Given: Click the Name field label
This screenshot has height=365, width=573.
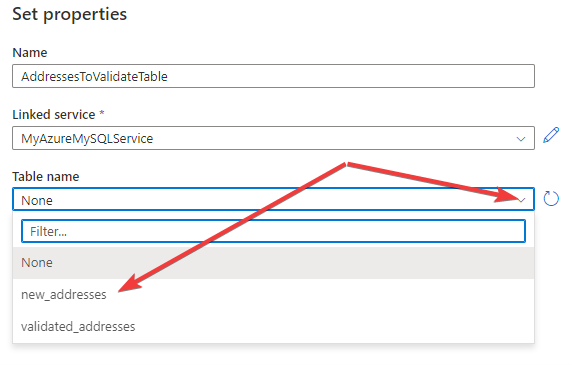Looking at the screenshot, I should 30,53.
